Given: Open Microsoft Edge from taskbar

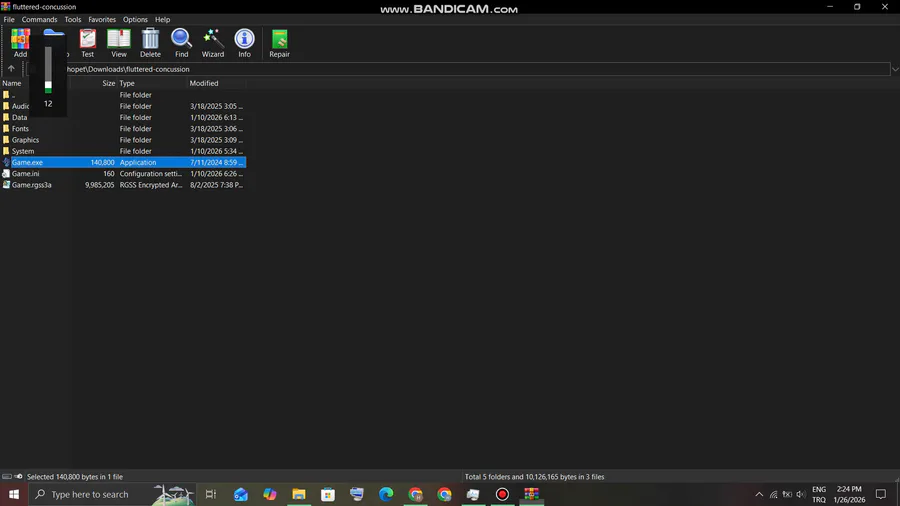Looking at the screenshot, I should 386,494.
